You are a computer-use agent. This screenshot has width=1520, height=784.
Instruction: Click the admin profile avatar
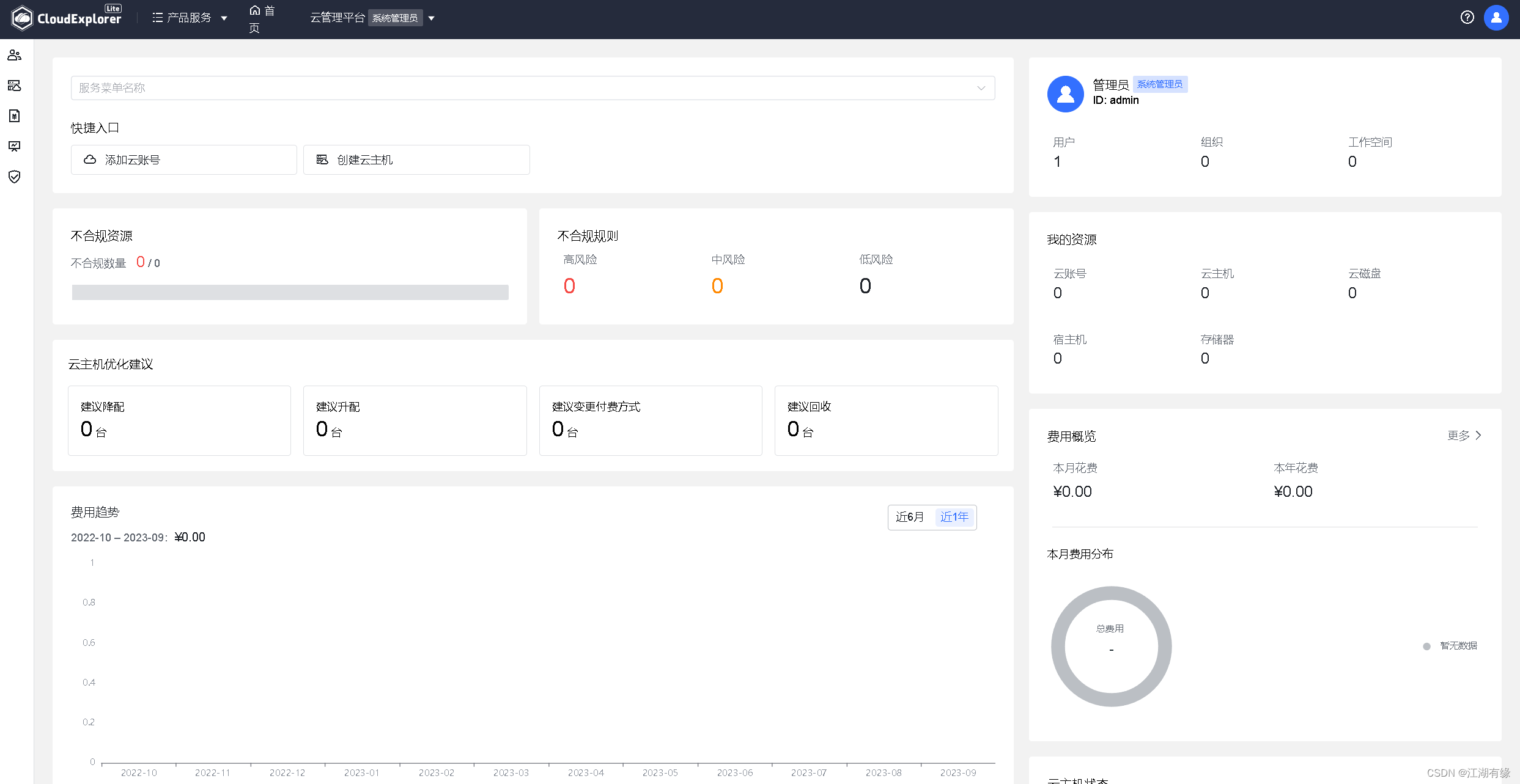tap(1066, 94)
